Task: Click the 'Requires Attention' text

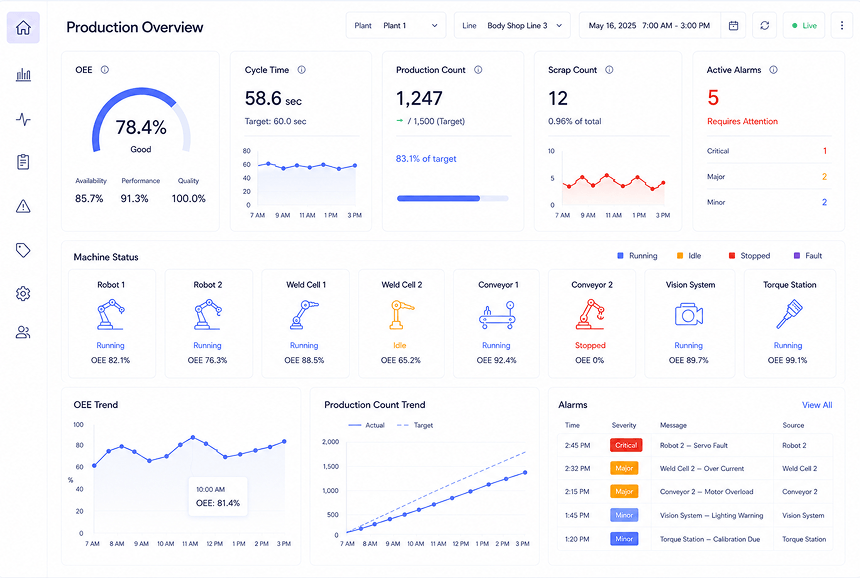Action: [742, 121]
